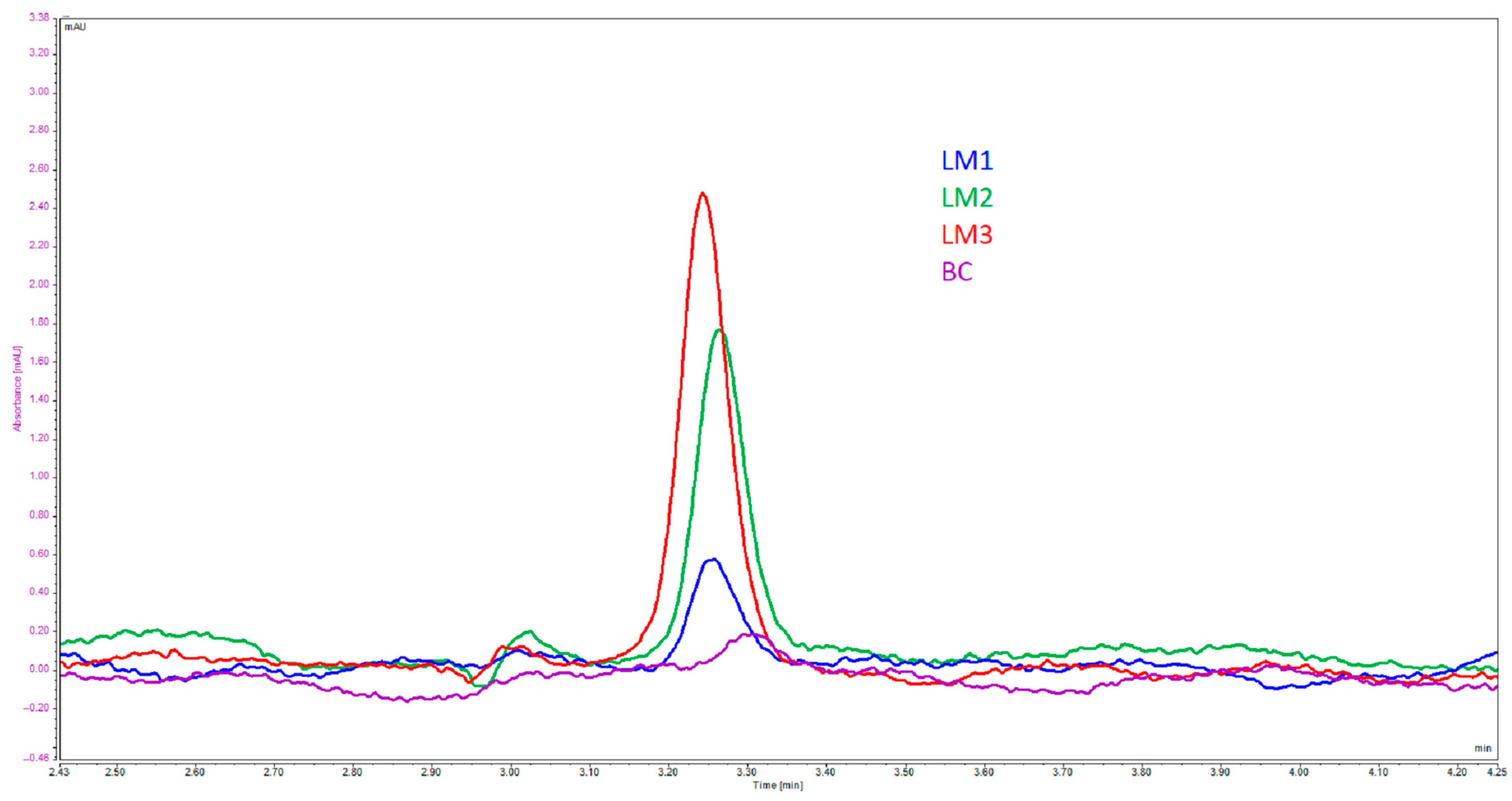Click the Time [min] axis title
Image resolution: width=1512 pixels, height=801 pixels.
point(778,785)
